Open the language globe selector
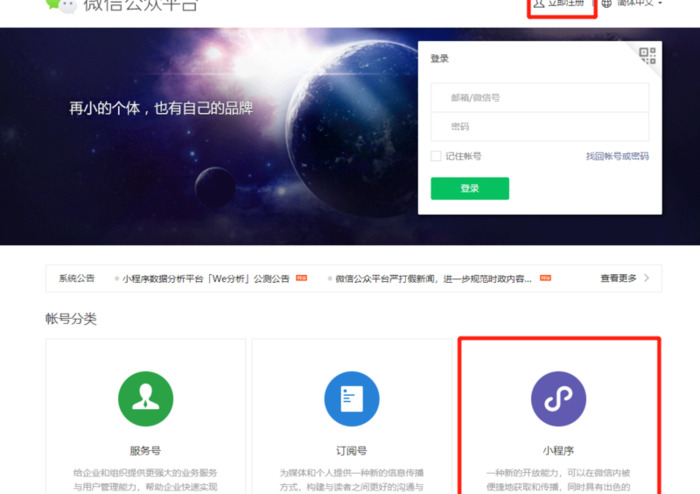 [606, 4]
